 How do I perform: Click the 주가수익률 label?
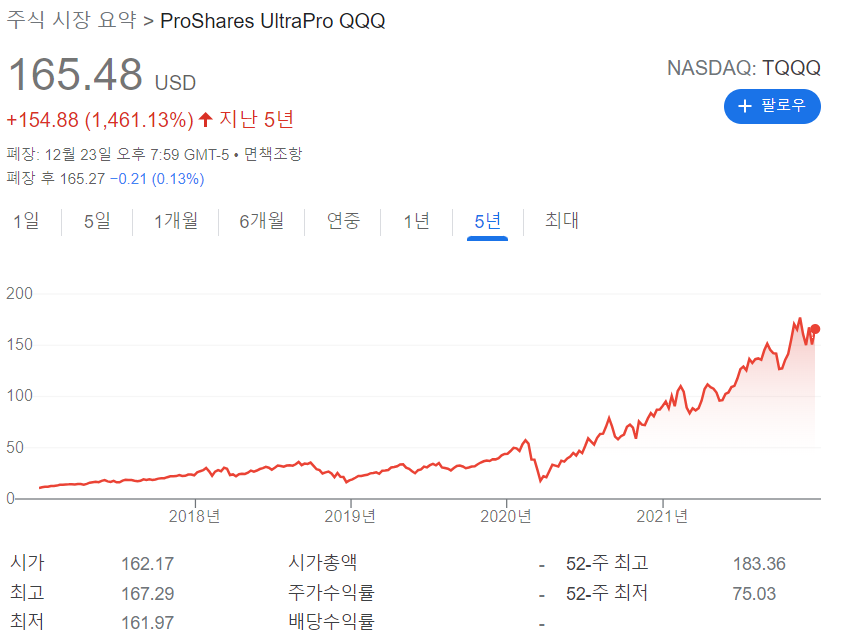point(331,593)
